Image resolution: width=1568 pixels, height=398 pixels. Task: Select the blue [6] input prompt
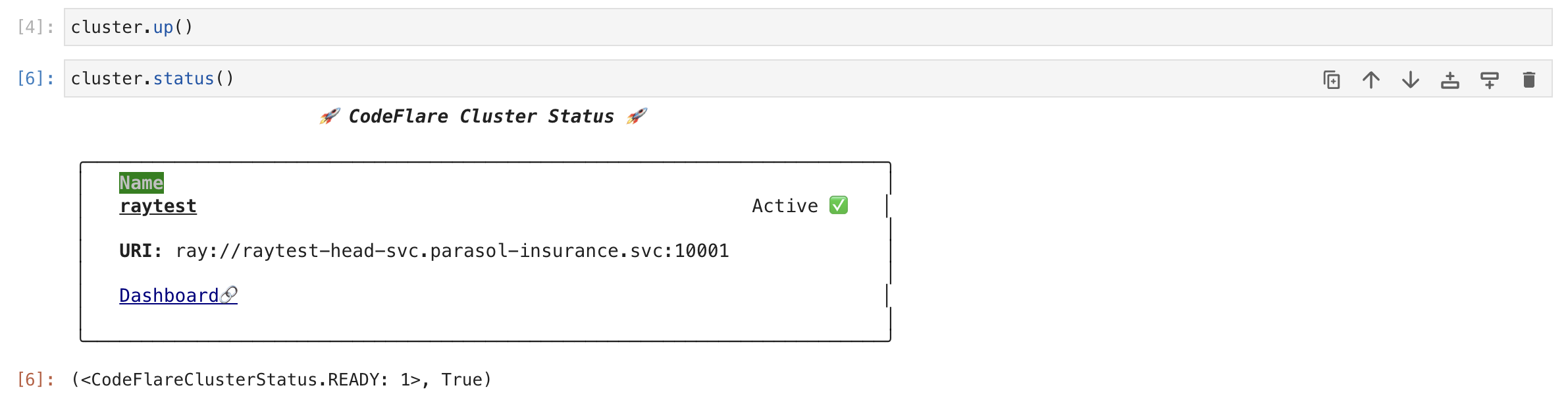pyautogui.click(x=35, y=78)
